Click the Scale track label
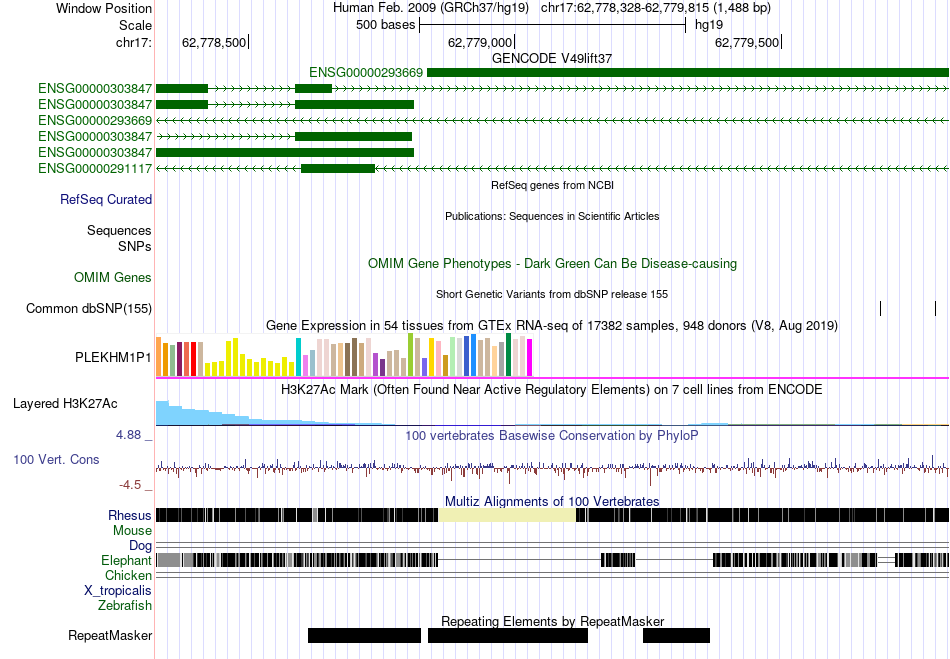Viewport: 950px width, 659px height. pos(135,25)
